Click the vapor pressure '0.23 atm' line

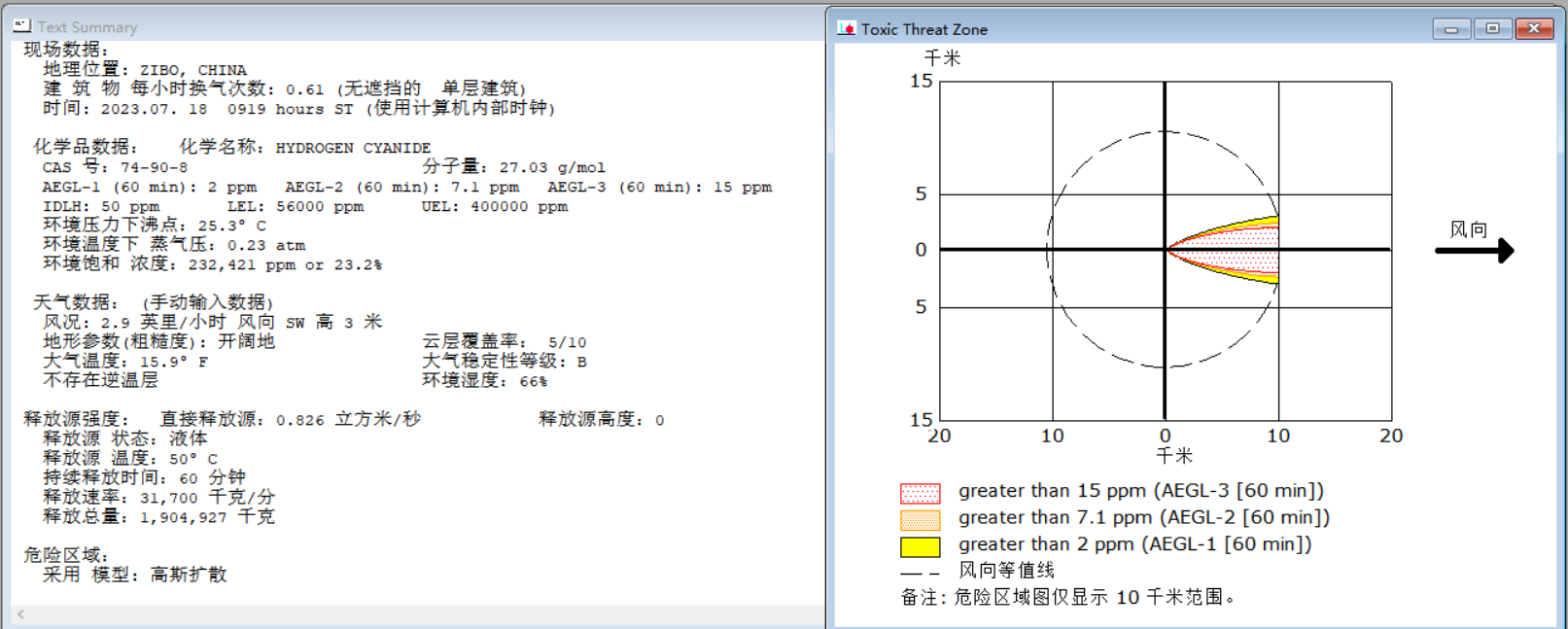point(174,244)
